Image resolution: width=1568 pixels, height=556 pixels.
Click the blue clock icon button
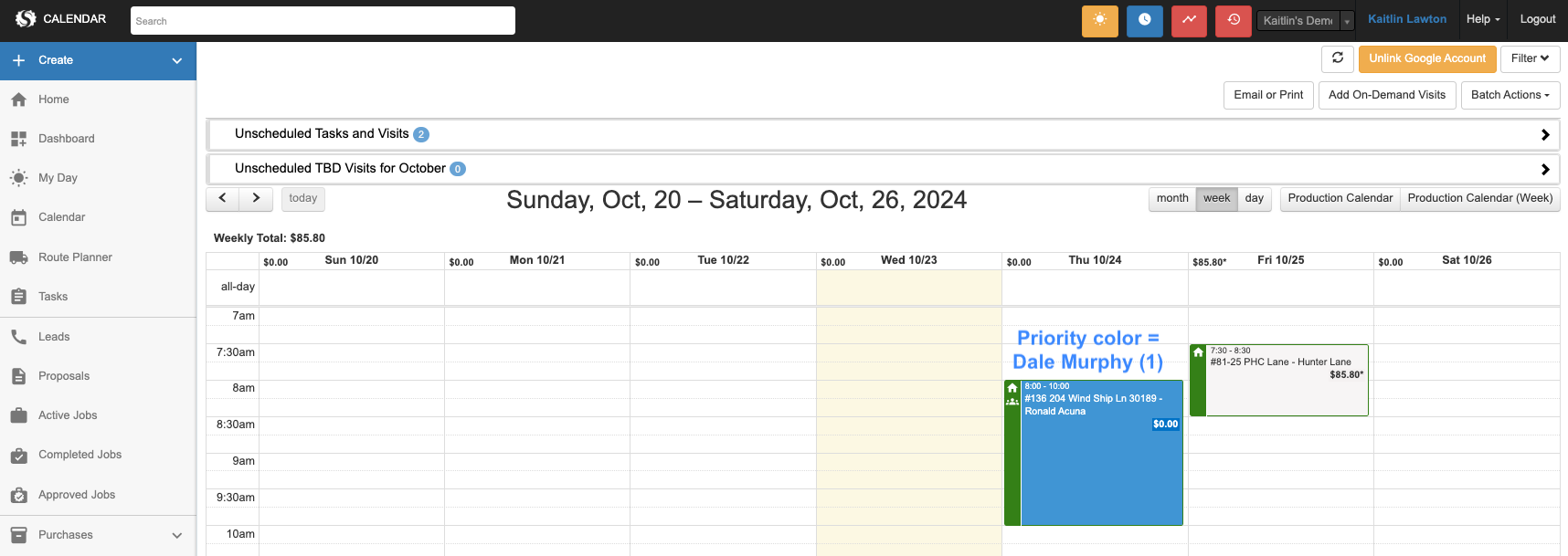coord(1144,20)
